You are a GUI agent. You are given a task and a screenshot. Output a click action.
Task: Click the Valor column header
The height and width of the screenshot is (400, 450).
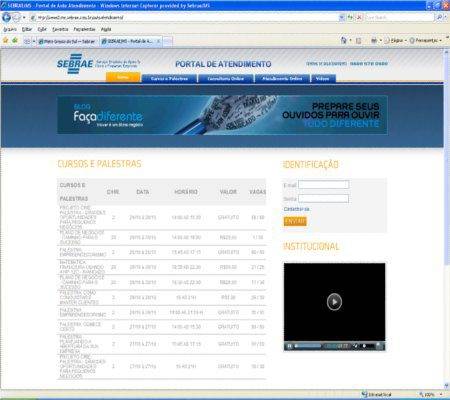pyautogui.click(x=228, y=192)
